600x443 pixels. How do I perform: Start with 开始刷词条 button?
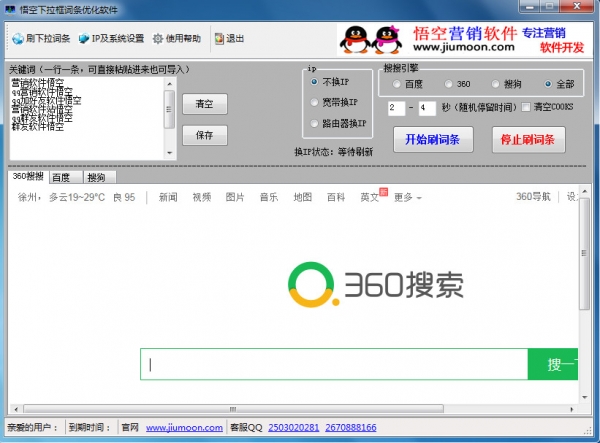click(x=433, y=140)
